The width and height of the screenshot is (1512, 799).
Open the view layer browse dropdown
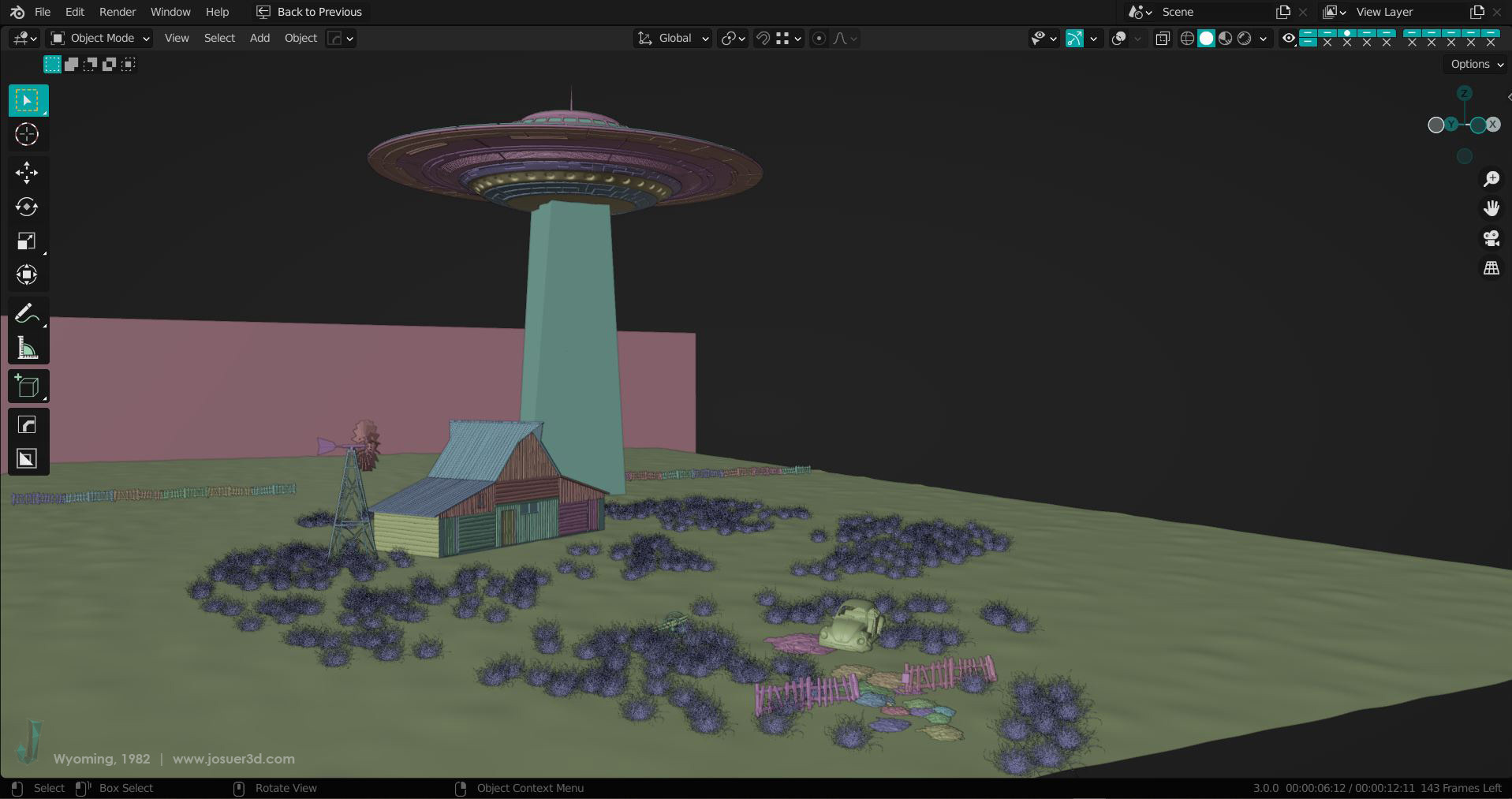[1335, 12]
